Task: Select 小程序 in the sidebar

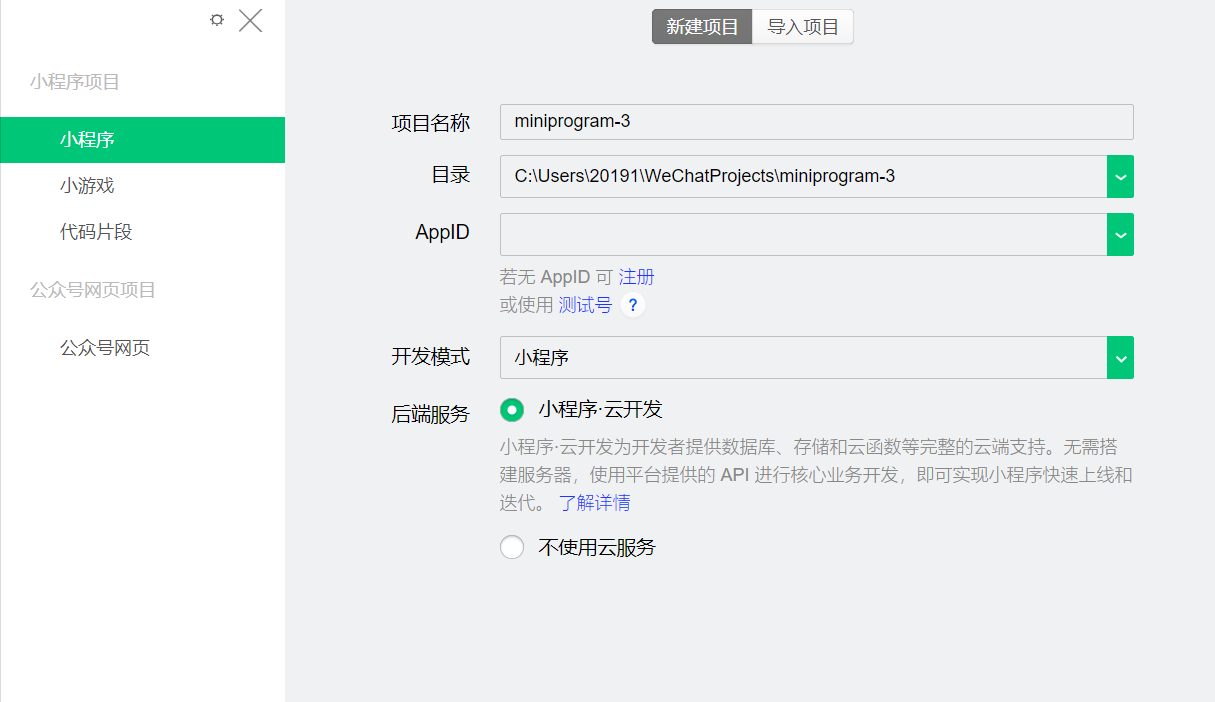Action: [142, 140]
